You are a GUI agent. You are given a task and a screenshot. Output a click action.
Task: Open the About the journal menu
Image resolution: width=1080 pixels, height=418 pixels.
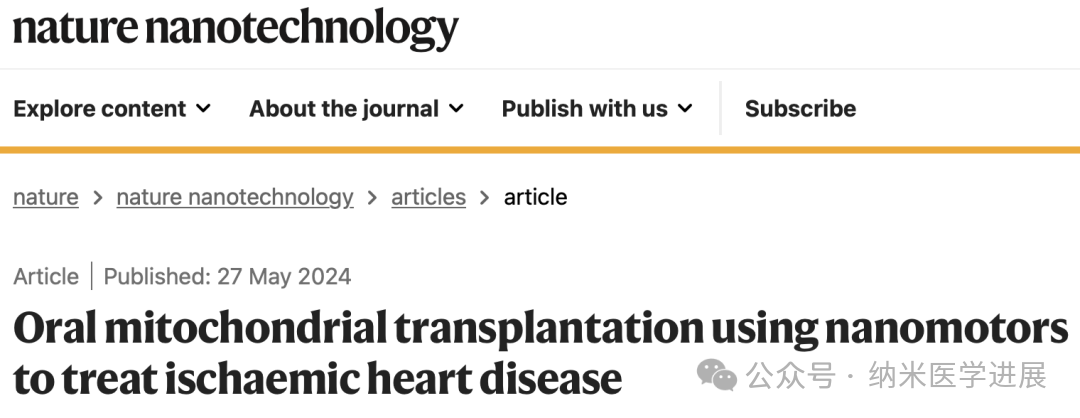pyautogui.click(x=343, y=109)
